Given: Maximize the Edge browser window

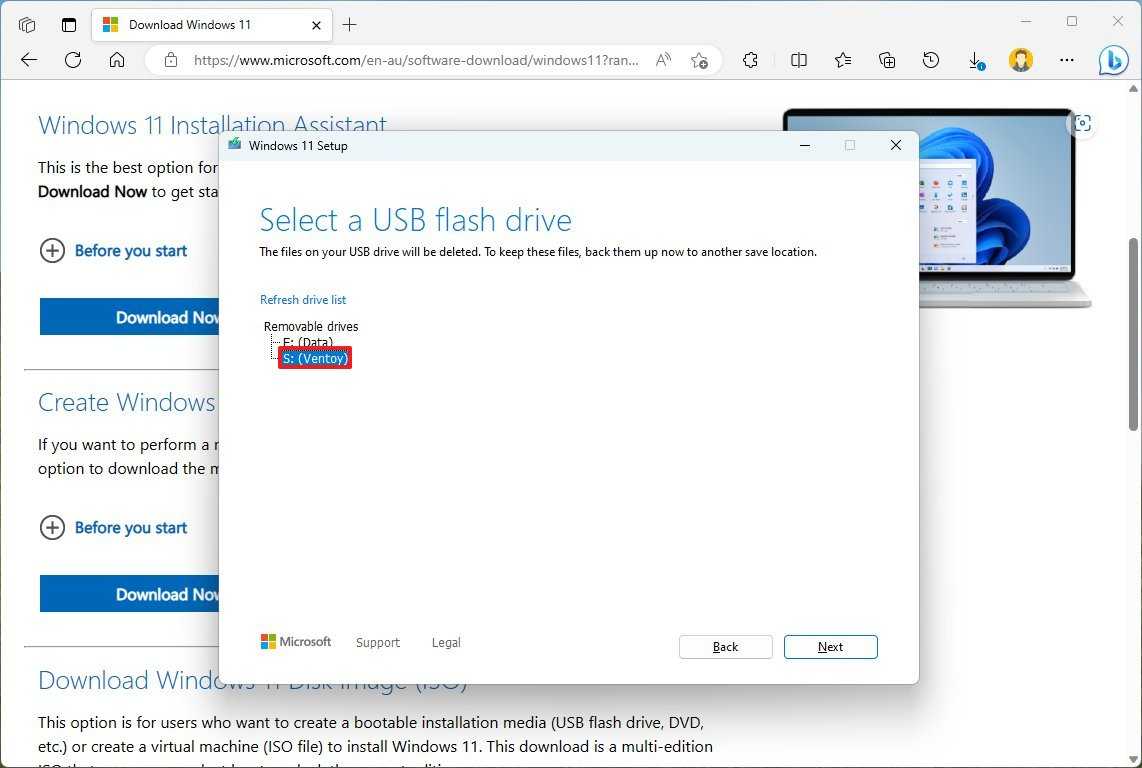Looking at the screenshot, I should pyautogui.click(x=1071, y=22).
